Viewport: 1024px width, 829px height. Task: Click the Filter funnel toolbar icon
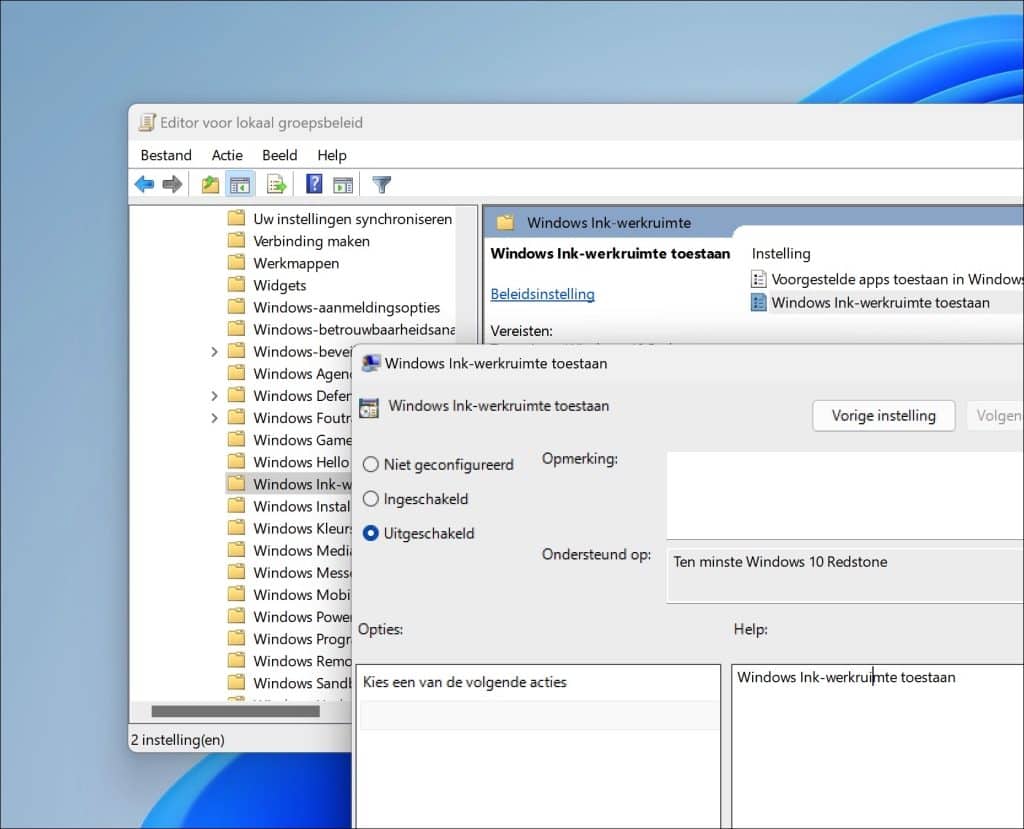tap(381, 185)
